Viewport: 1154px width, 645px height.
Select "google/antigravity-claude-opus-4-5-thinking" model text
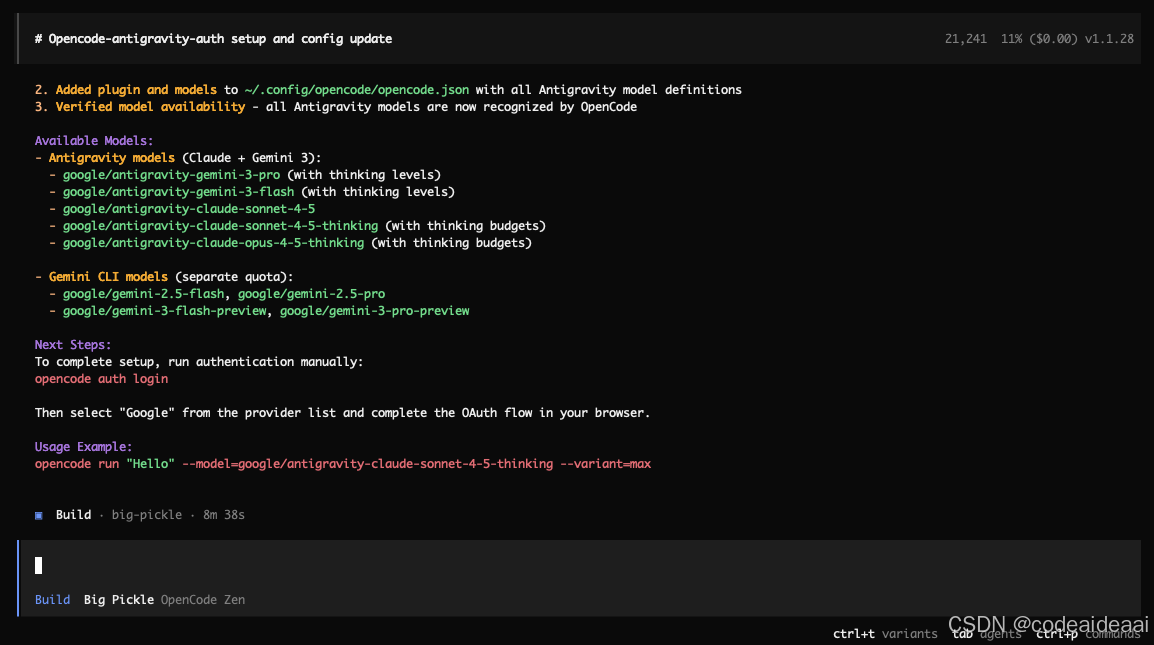(213, 242)
